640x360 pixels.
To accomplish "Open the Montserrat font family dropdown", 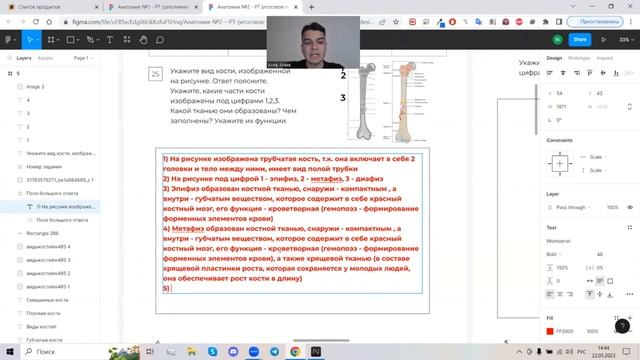I will (558, 241).
